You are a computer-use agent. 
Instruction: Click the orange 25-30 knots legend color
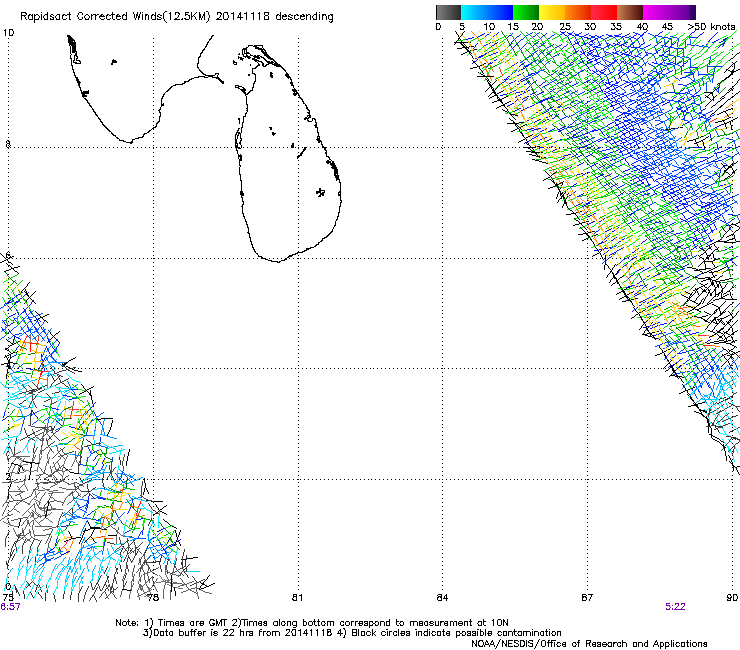[578, 12]
